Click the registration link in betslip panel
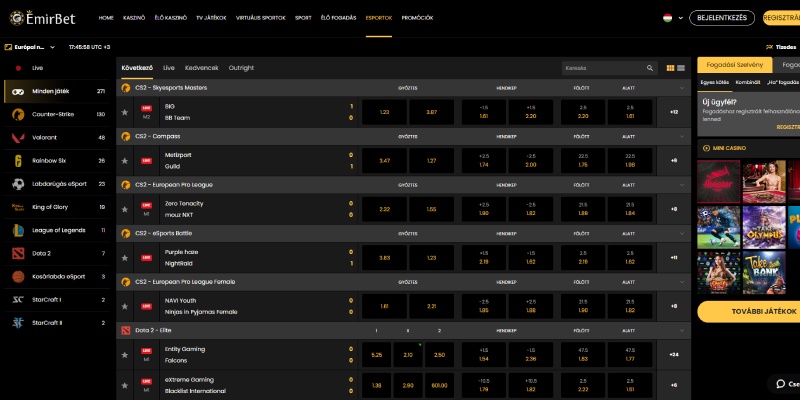Screen dimensions: 800x400 point(788,127)
